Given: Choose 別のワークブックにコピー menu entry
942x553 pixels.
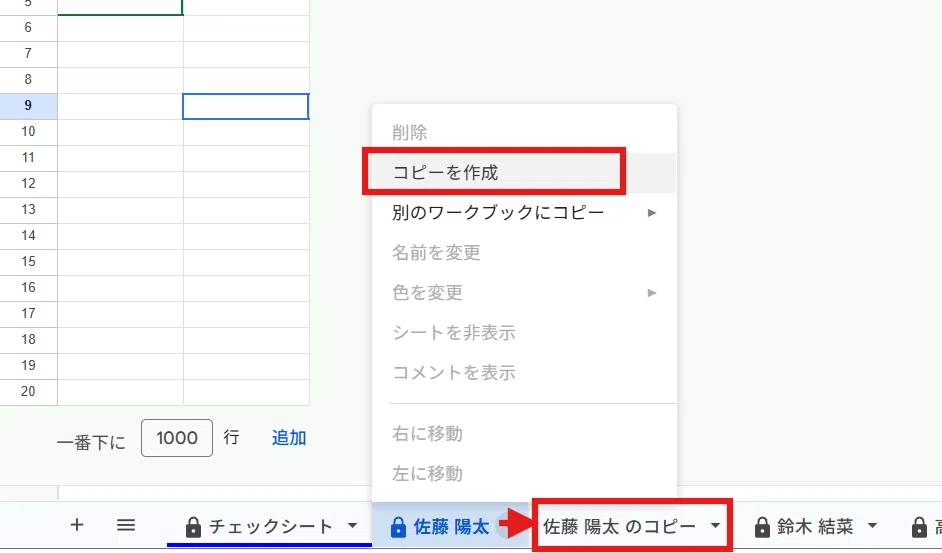Looking at the screenshot, I should [524, 213].
